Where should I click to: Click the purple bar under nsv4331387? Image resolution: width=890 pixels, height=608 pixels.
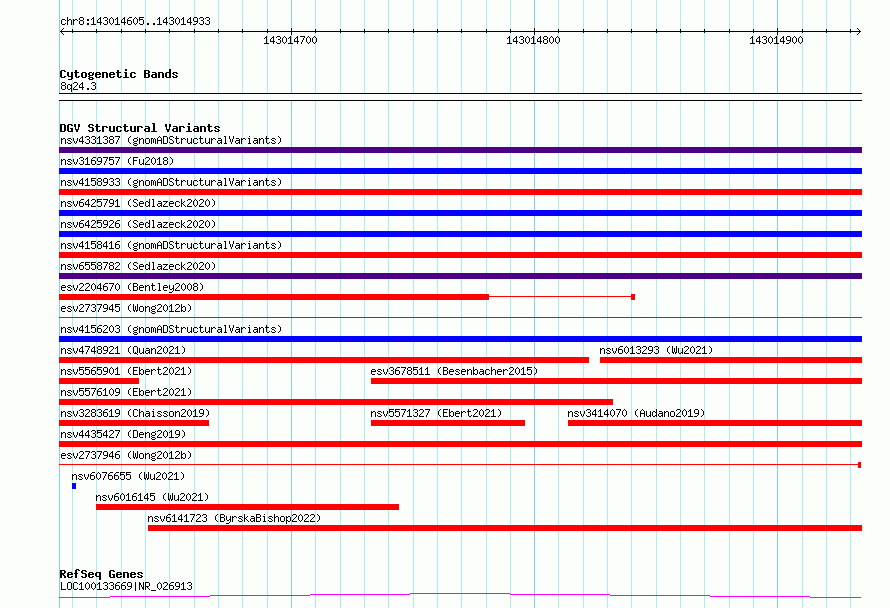click(x=460, y=150)
